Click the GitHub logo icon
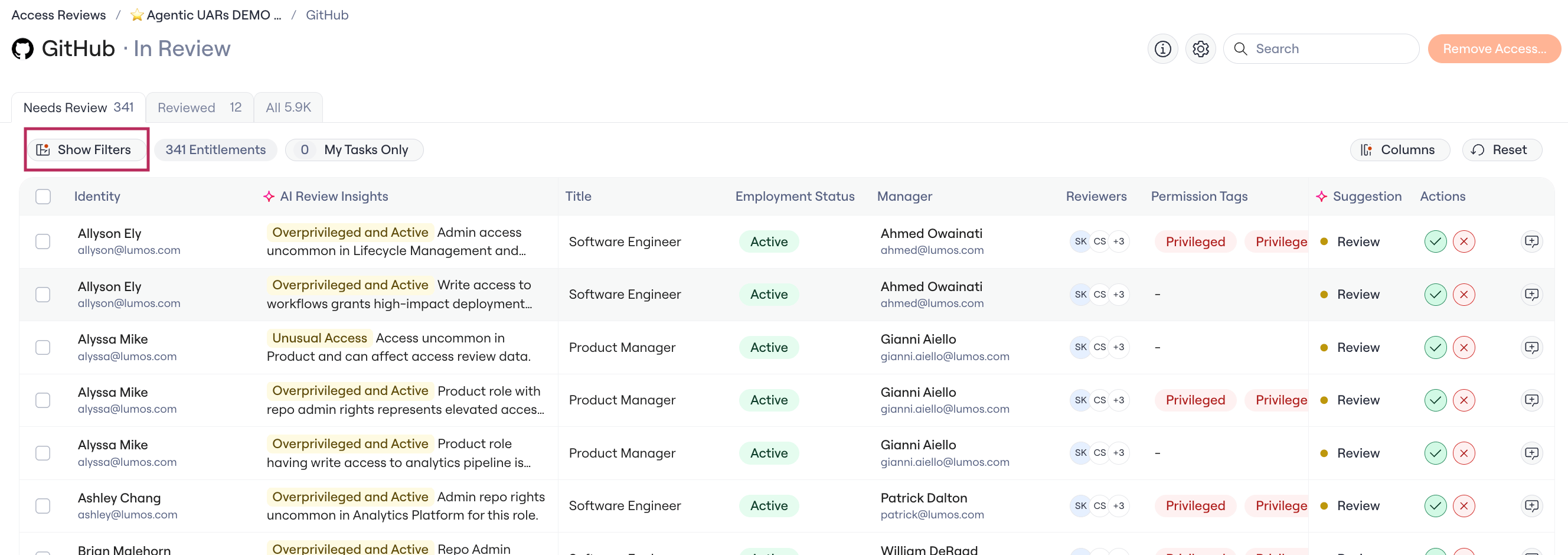Image resolution: width=1568 pixels, height=555 pixels. 23,48
